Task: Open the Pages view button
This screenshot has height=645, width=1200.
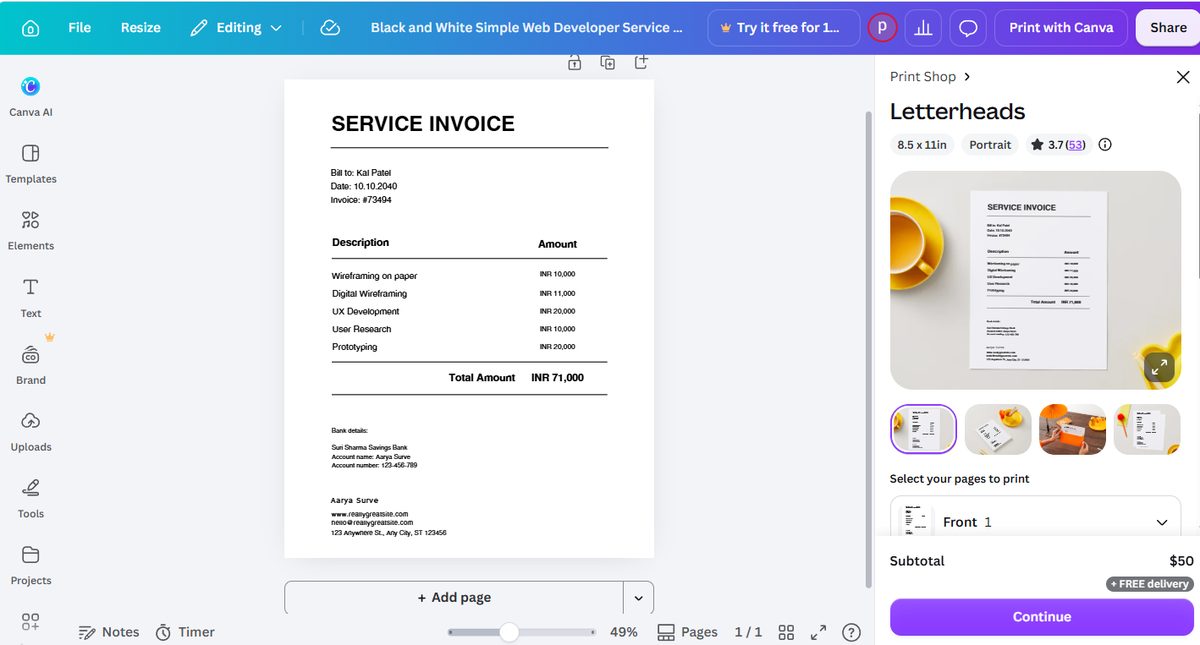Action: pos(687,632)
